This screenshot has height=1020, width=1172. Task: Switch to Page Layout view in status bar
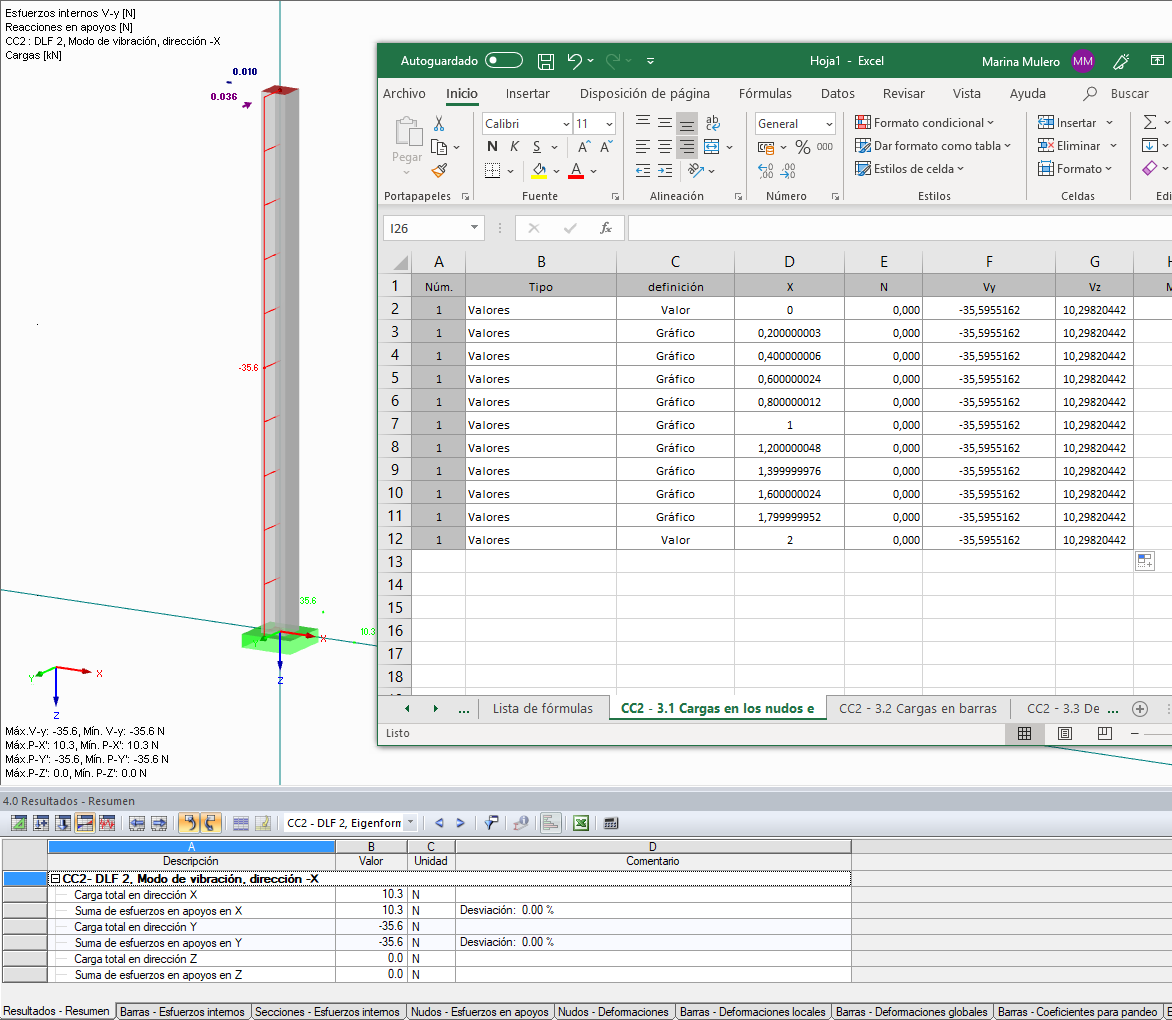(x=1064, y=733)
